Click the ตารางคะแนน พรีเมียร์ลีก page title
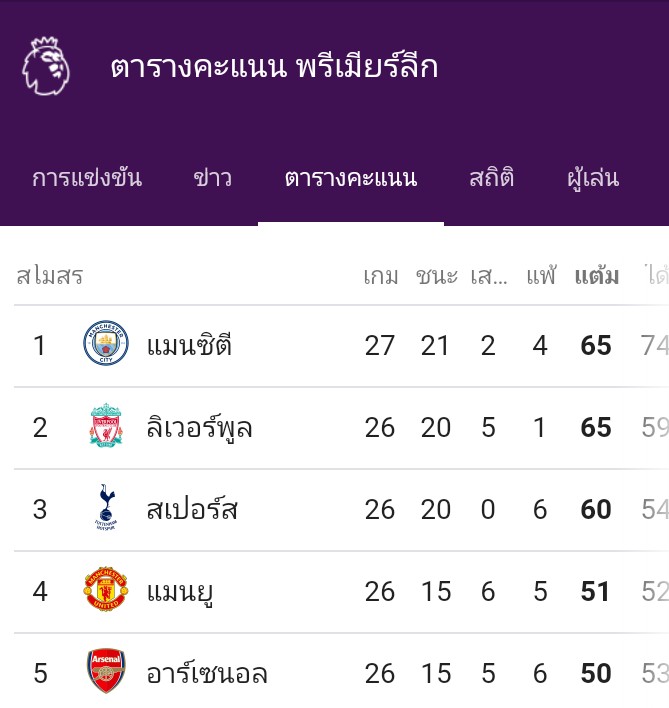 pos(274,66)
